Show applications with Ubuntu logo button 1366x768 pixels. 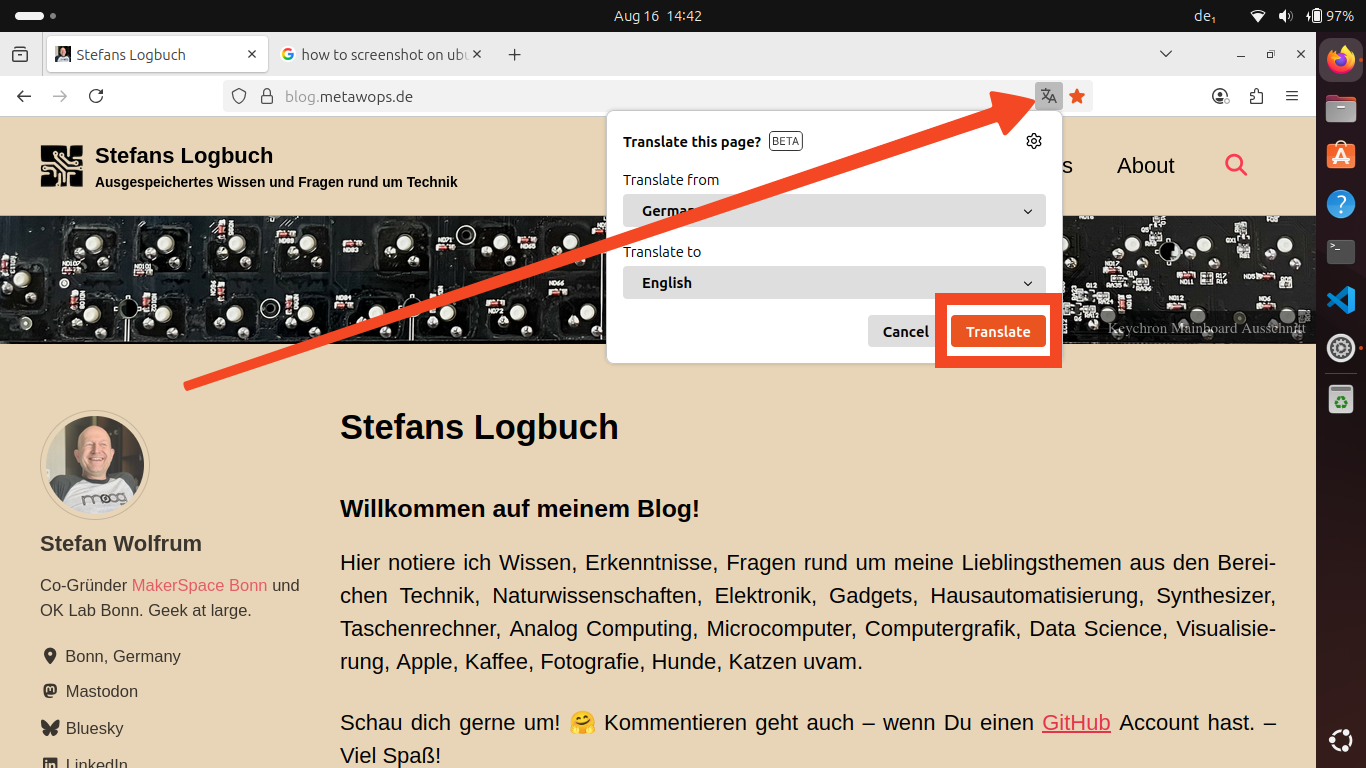click(1341, 741)
